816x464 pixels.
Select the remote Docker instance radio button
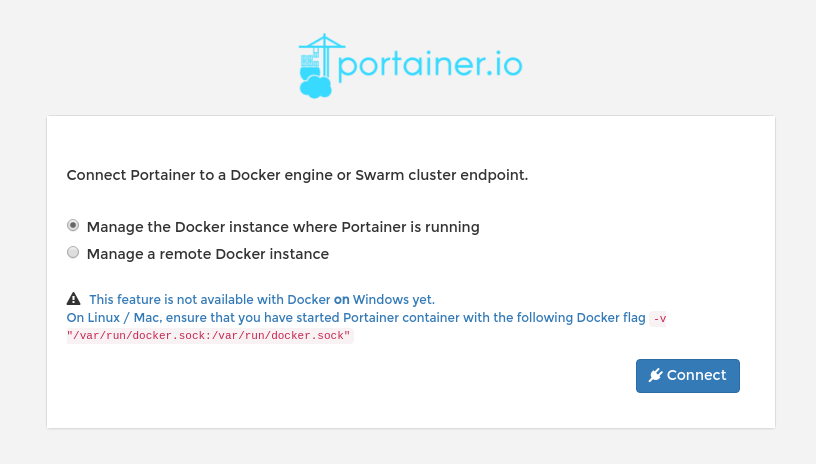coord(73,253)
